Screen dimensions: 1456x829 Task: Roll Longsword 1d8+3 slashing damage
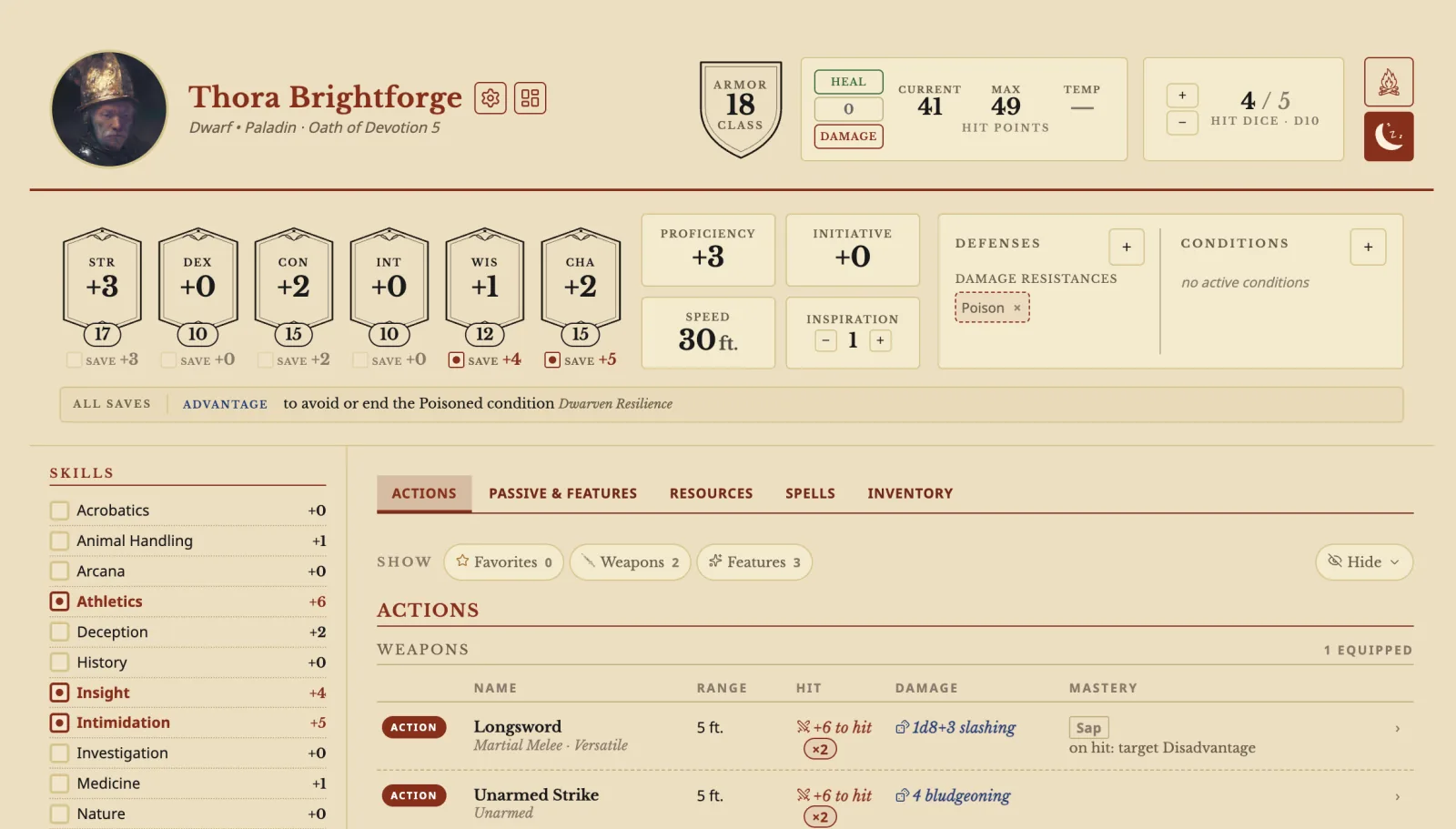click(955, 727)
